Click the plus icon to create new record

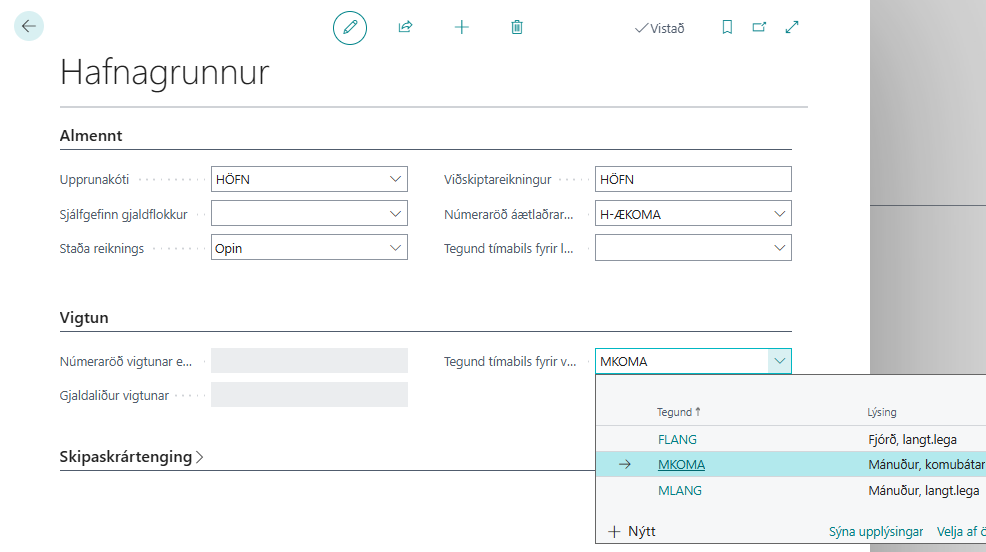pos(461,28)
